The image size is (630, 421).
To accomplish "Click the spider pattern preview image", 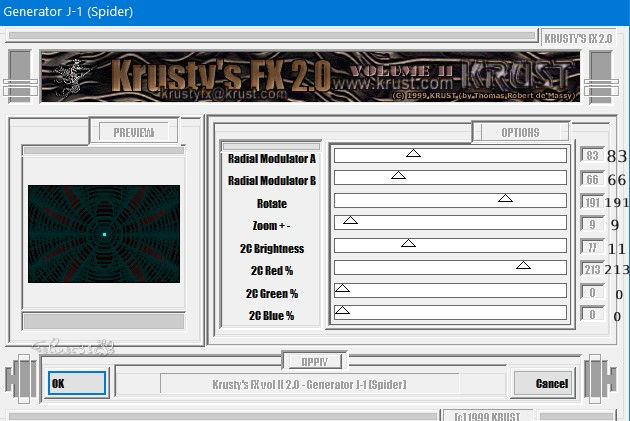I will pos(104,234).
